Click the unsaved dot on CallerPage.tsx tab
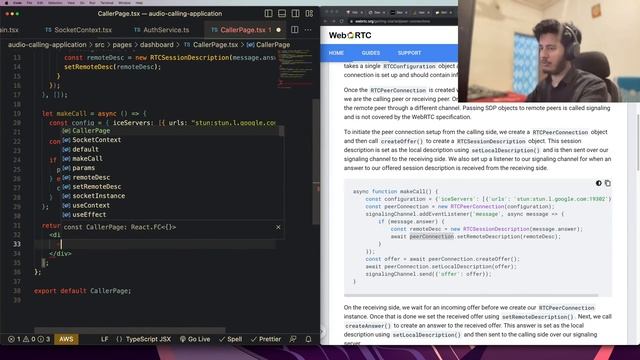The height and width of the screenshot is (360, 640). tap(278, 30)
